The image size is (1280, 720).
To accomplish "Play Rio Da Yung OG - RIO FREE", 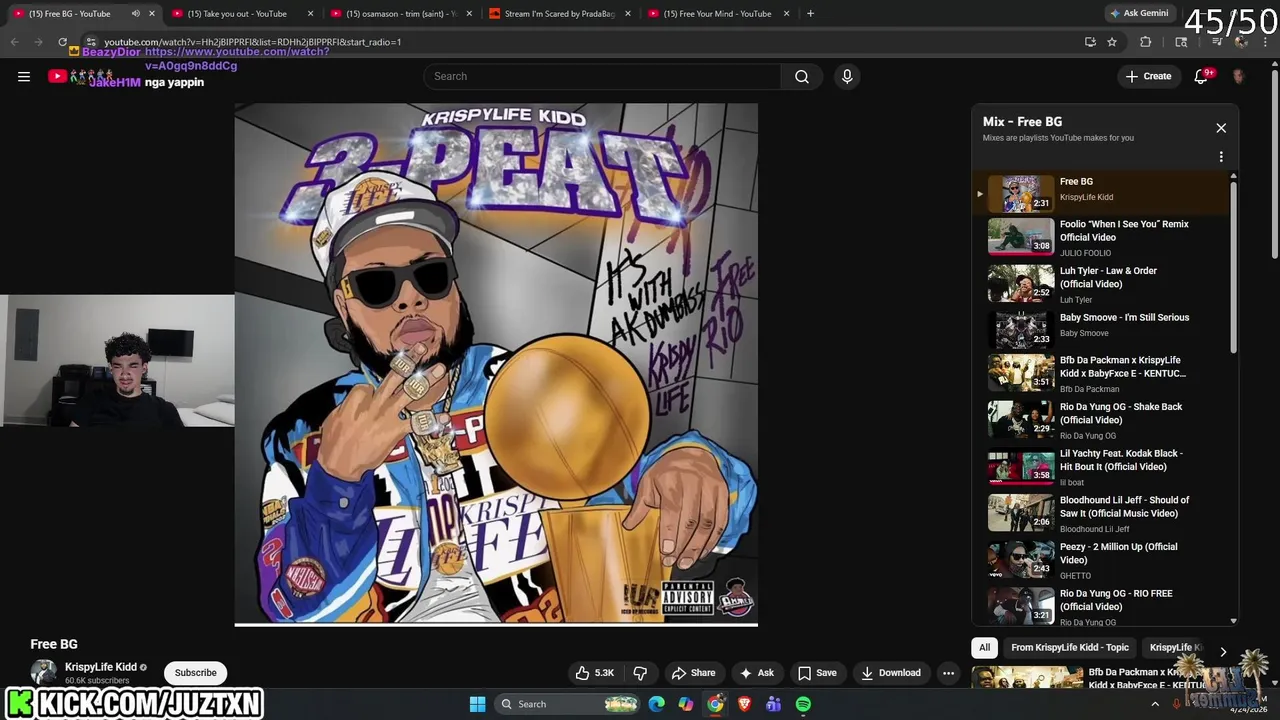I will point(1104,606).
